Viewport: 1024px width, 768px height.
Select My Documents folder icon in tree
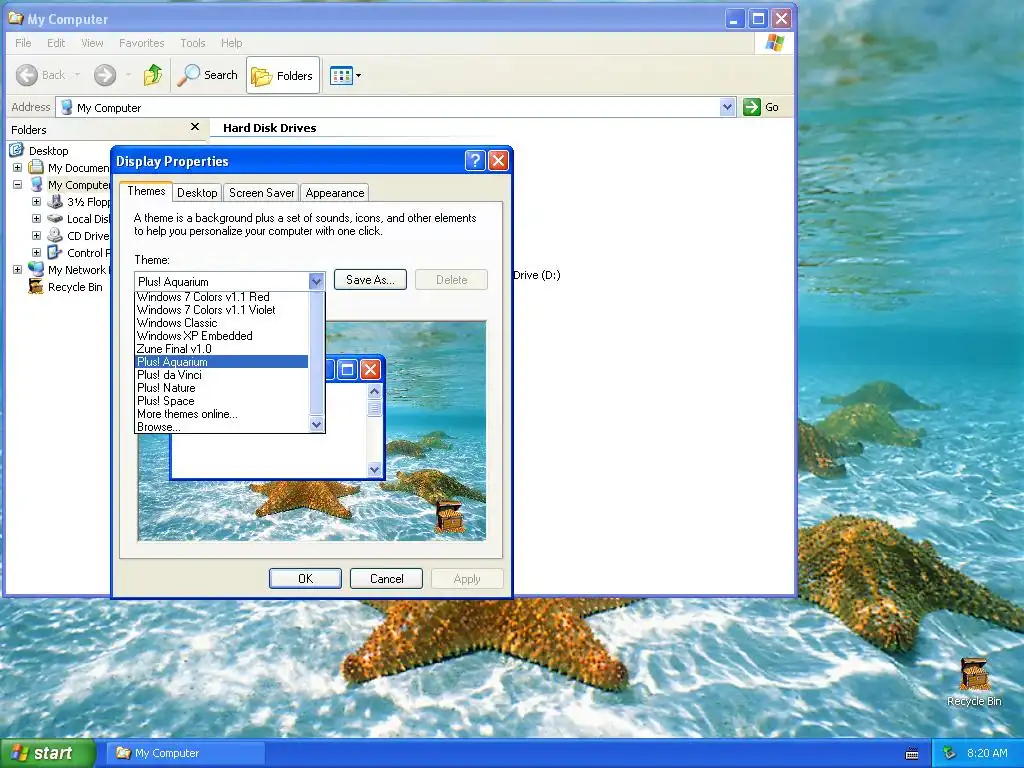pyautogui.click(x=36, y=167)
